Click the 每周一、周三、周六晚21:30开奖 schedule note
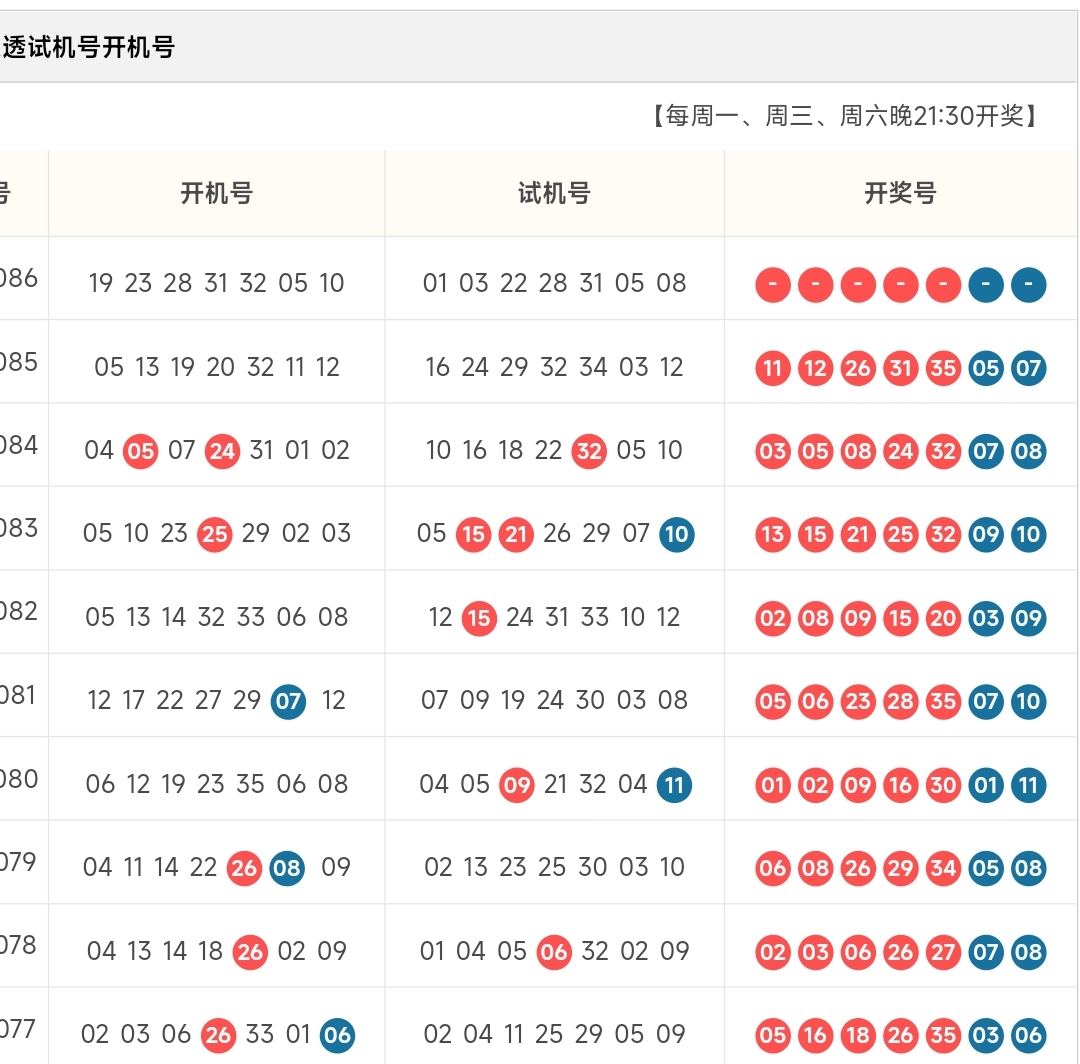Image resolution: width=1080 pixels, height=1064 pixels. pos(844,116)
